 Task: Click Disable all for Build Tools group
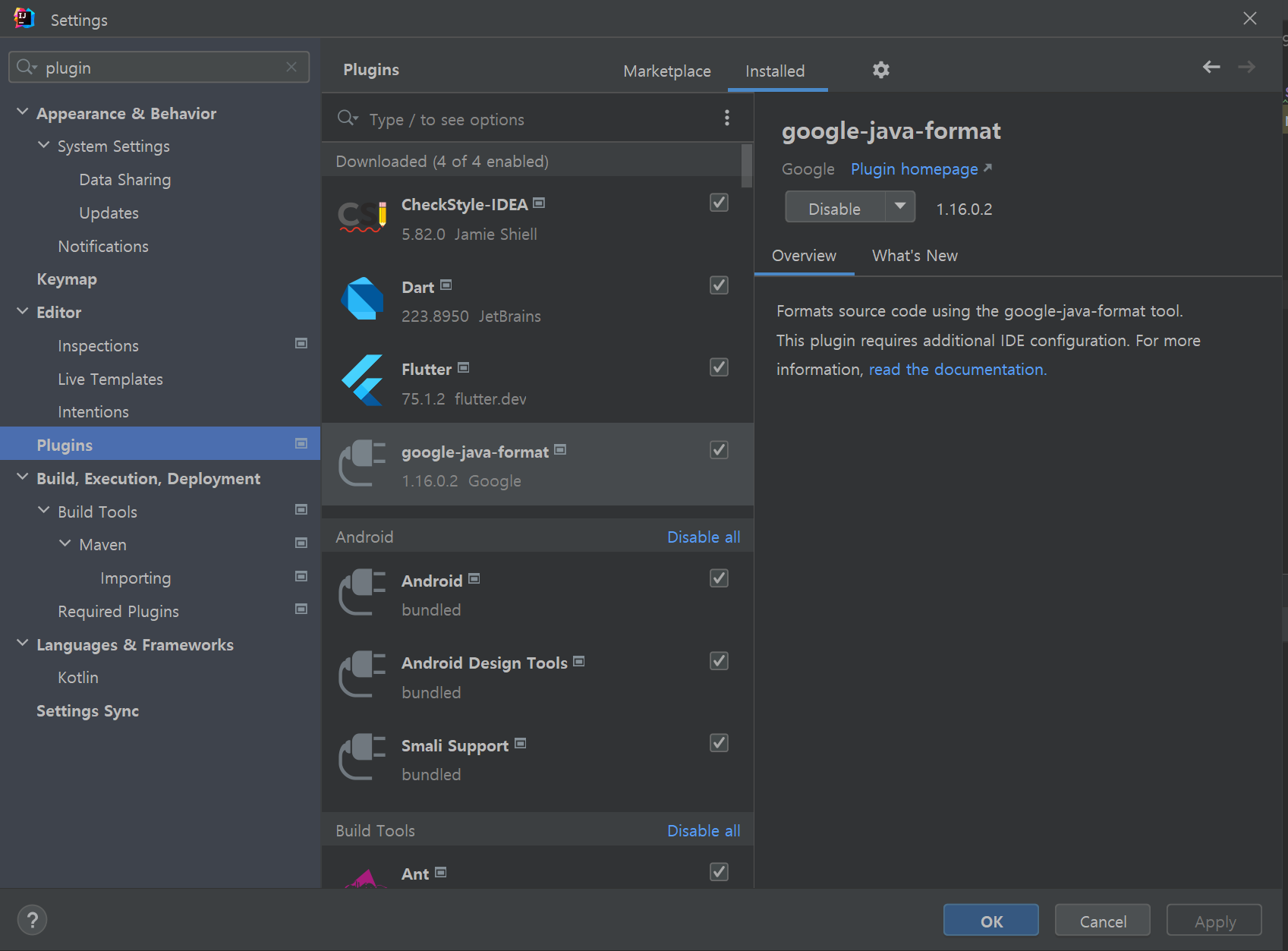point(704,831)
